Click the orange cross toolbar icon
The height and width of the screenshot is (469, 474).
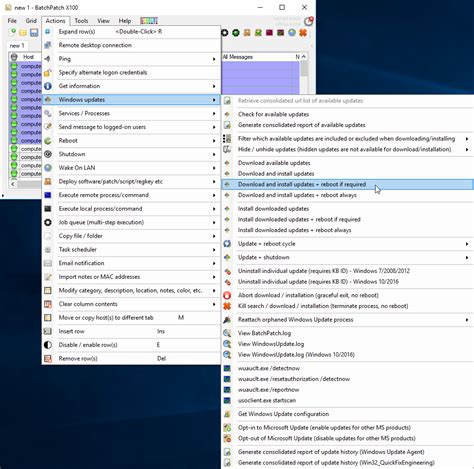[x=303, y=32]
